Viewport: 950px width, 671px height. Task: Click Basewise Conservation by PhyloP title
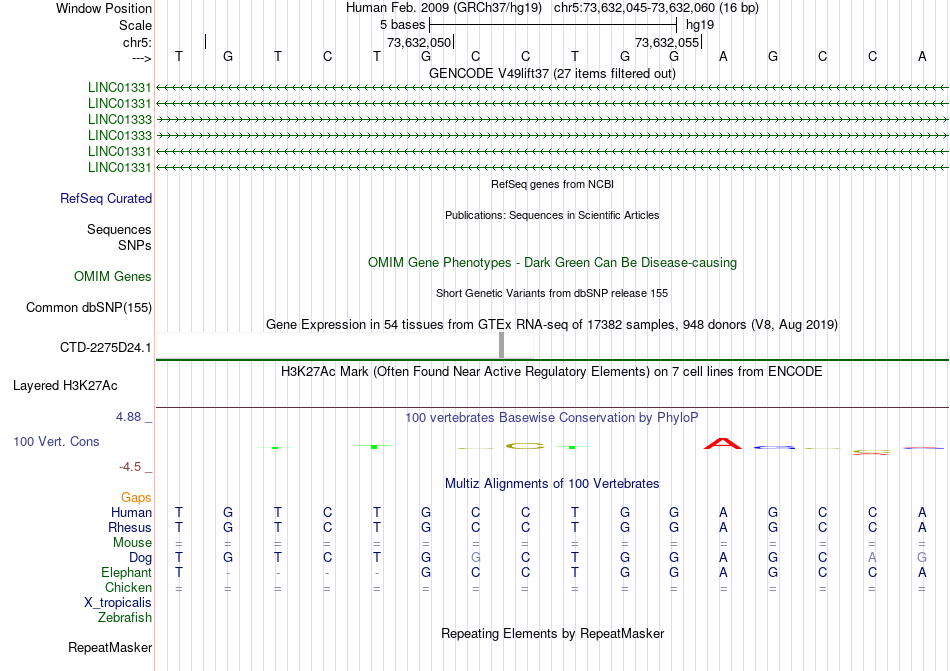(552, 417)
